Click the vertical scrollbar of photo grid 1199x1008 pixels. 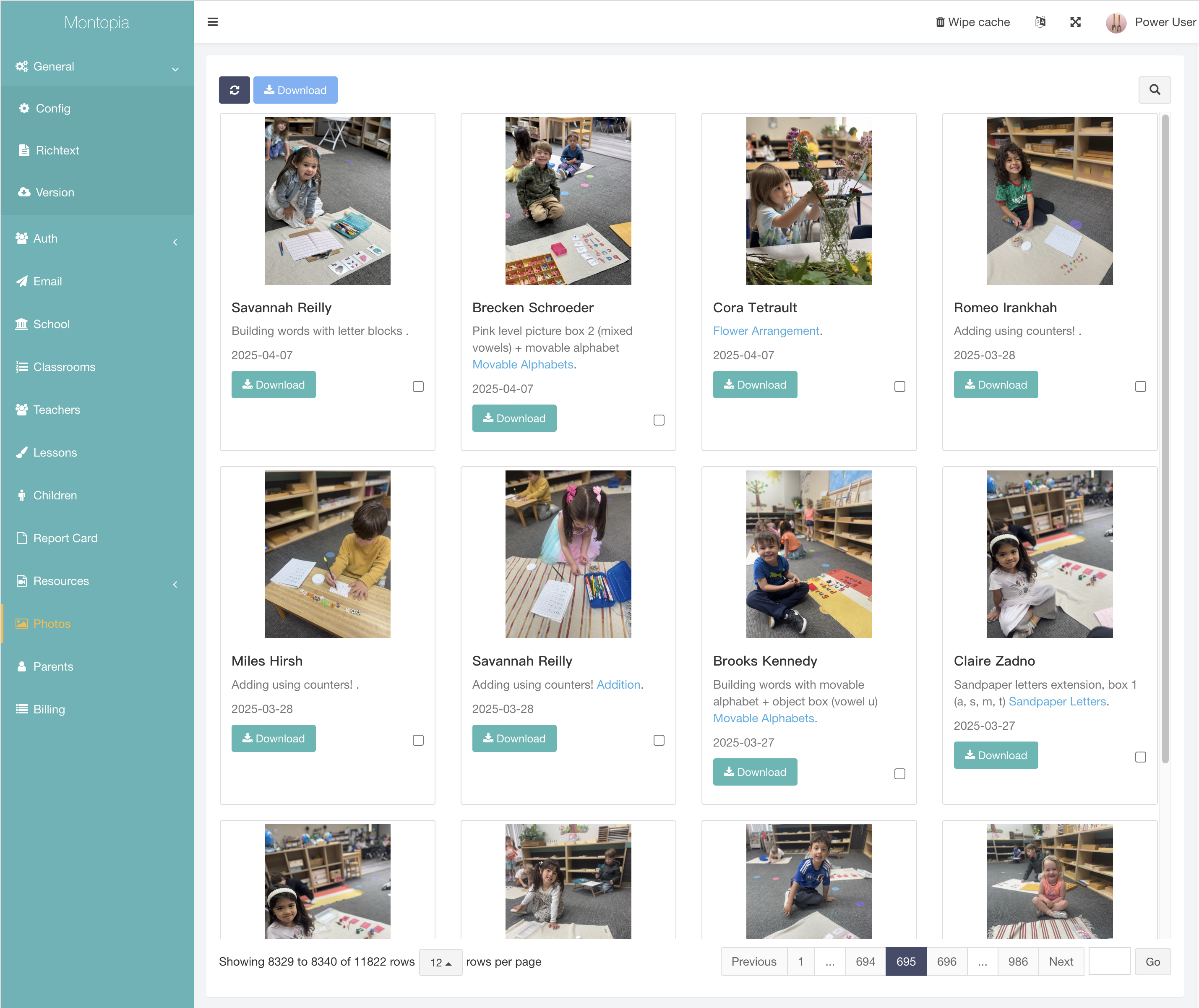(x=1165, y=434)
